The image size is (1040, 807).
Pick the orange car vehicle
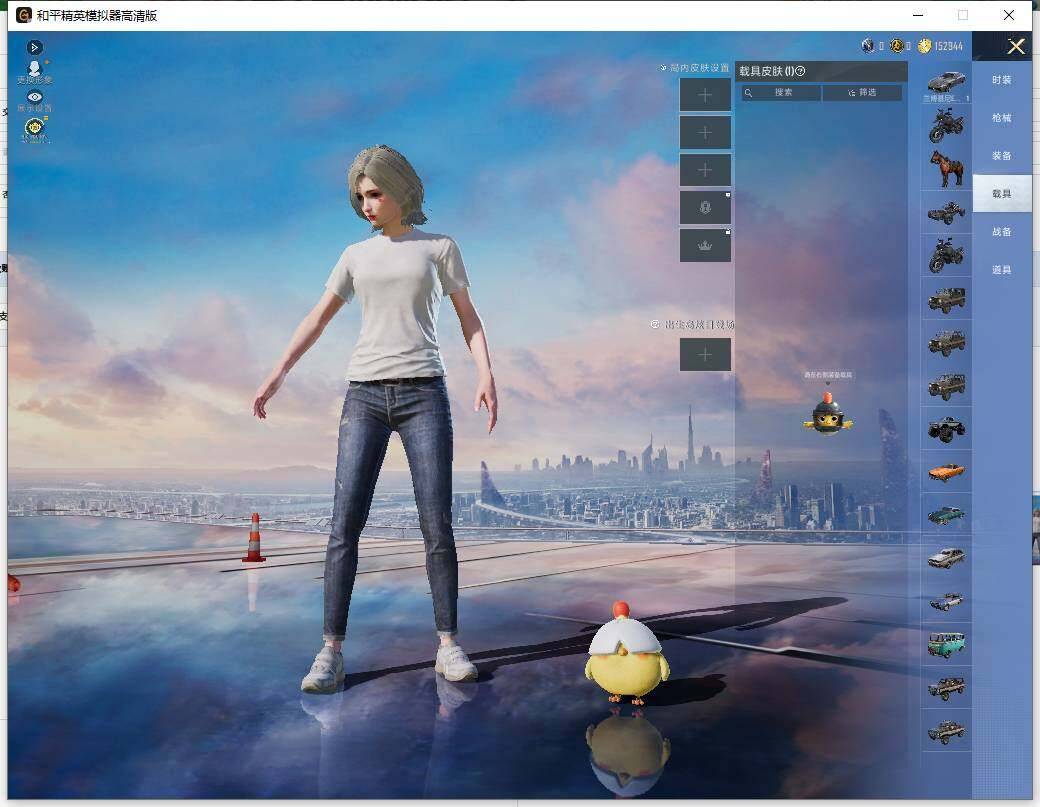click(946, 472)
